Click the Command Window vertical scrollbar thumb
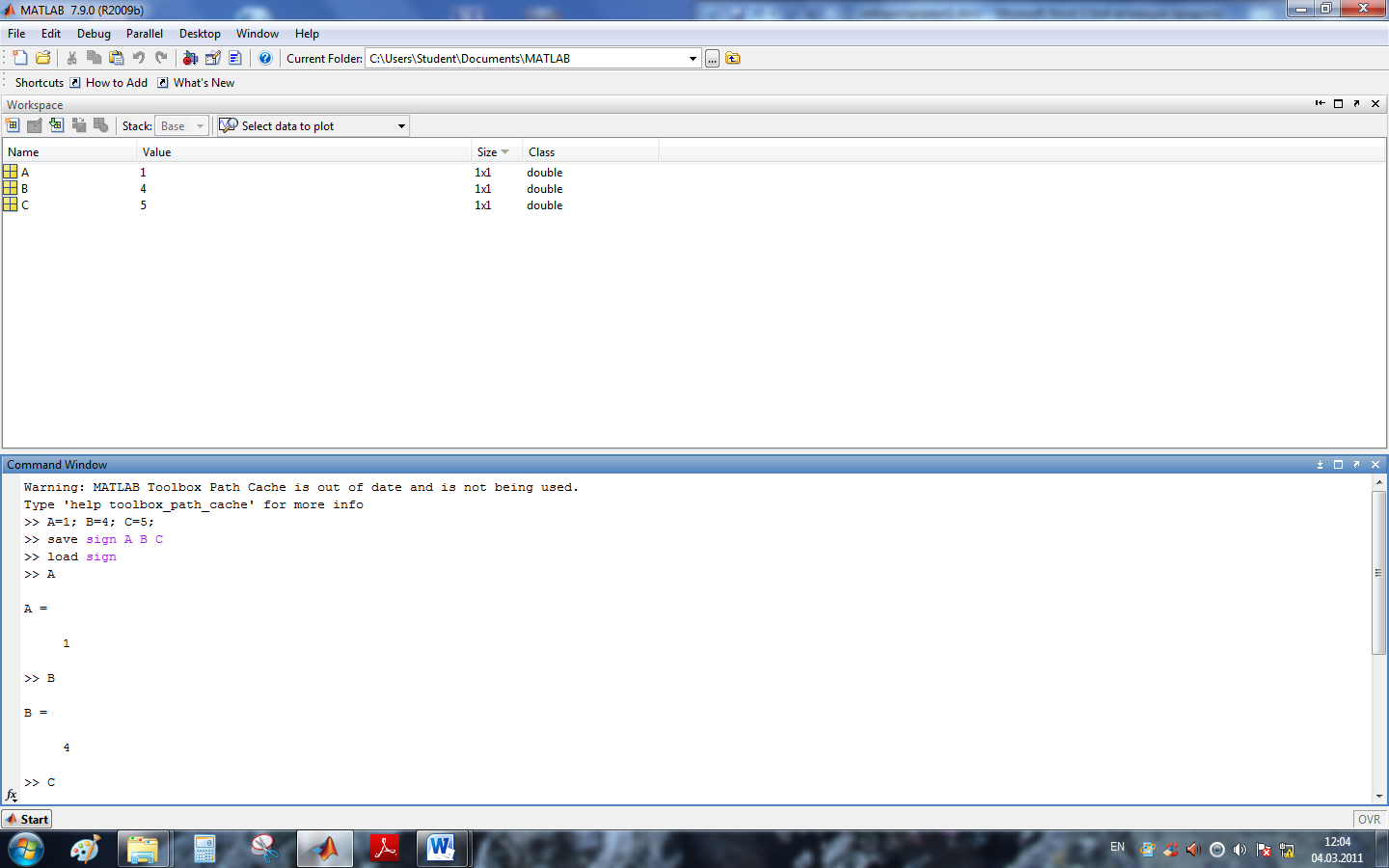The image size is (1389, 868). coord(1378,572)
